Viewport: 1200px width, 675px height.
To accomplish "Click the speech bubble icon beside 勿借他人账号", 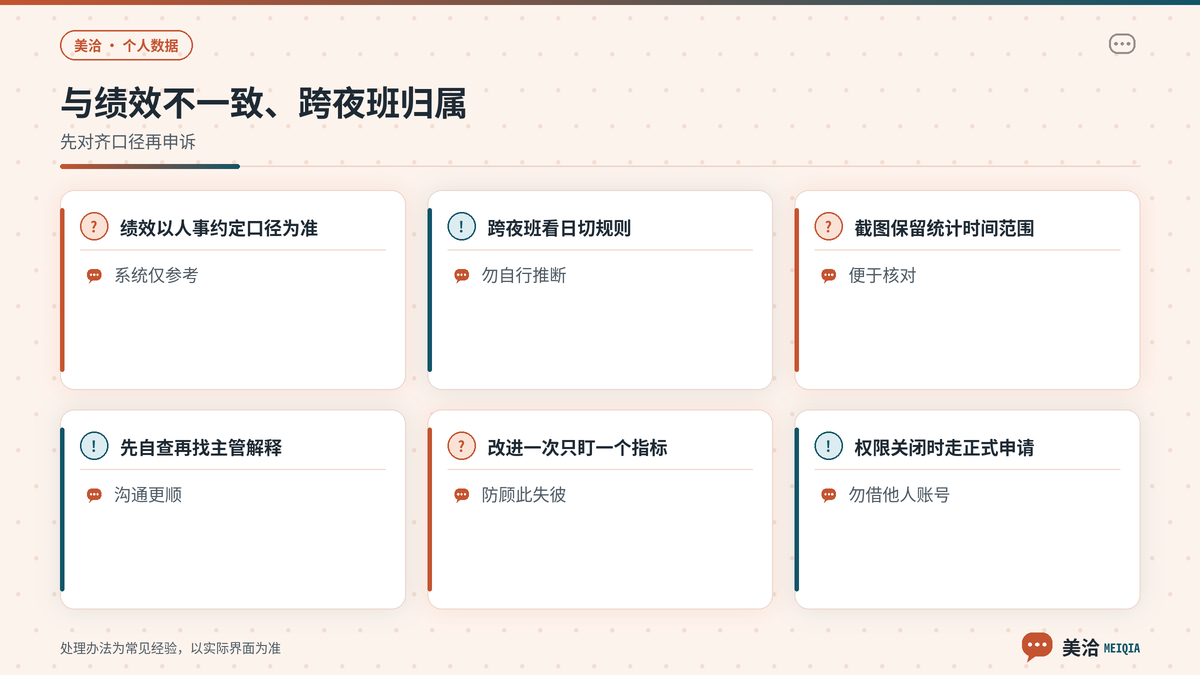I will (828, 496).
